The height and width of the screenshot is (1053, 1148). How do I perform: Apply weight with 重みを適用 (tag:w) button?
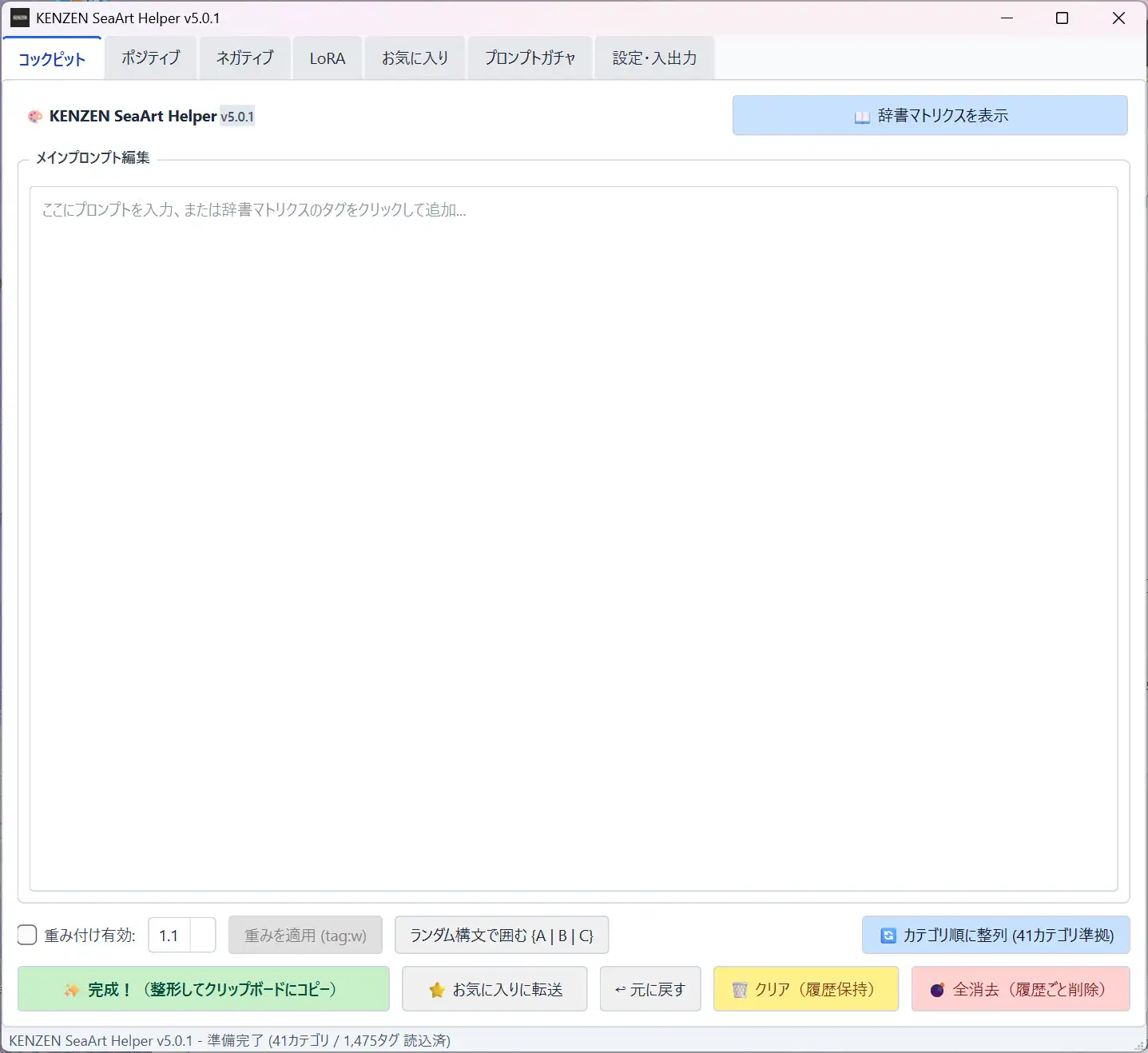pos(305,935)
